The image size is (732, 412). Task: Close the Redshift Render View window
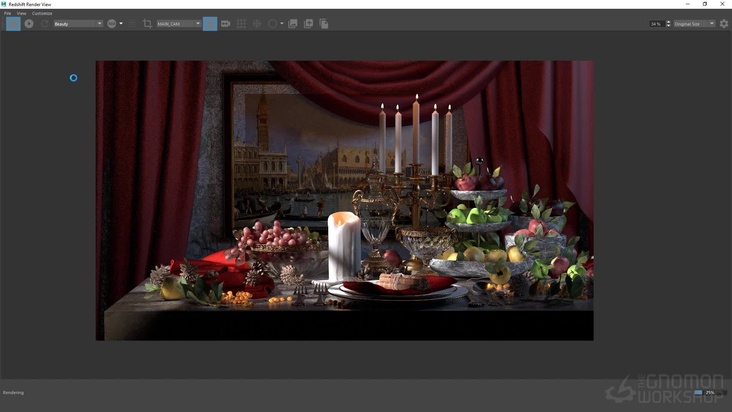click(722, 4)
